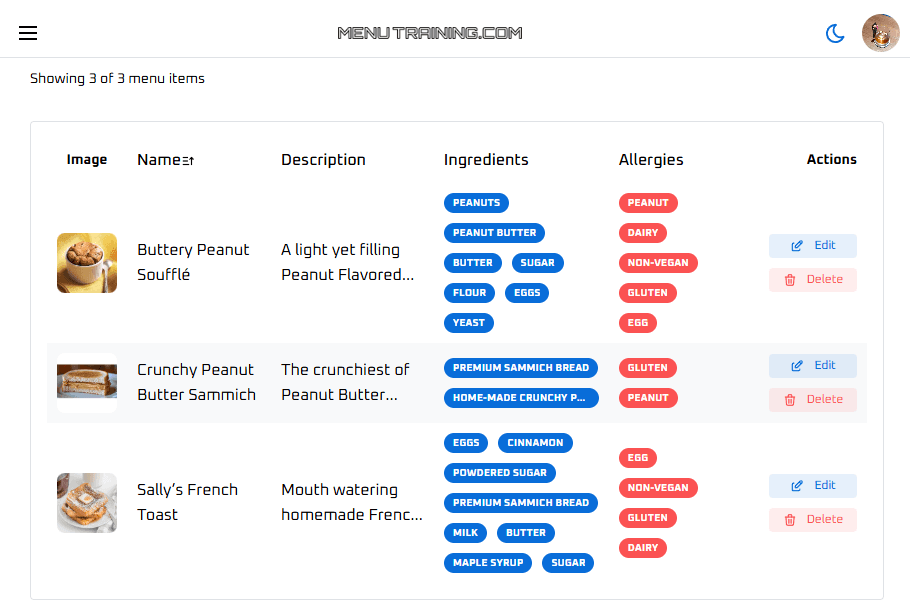Click the Crunchy Peanut Butter Sammich image

pyautogui.click(x=87, y=382)
